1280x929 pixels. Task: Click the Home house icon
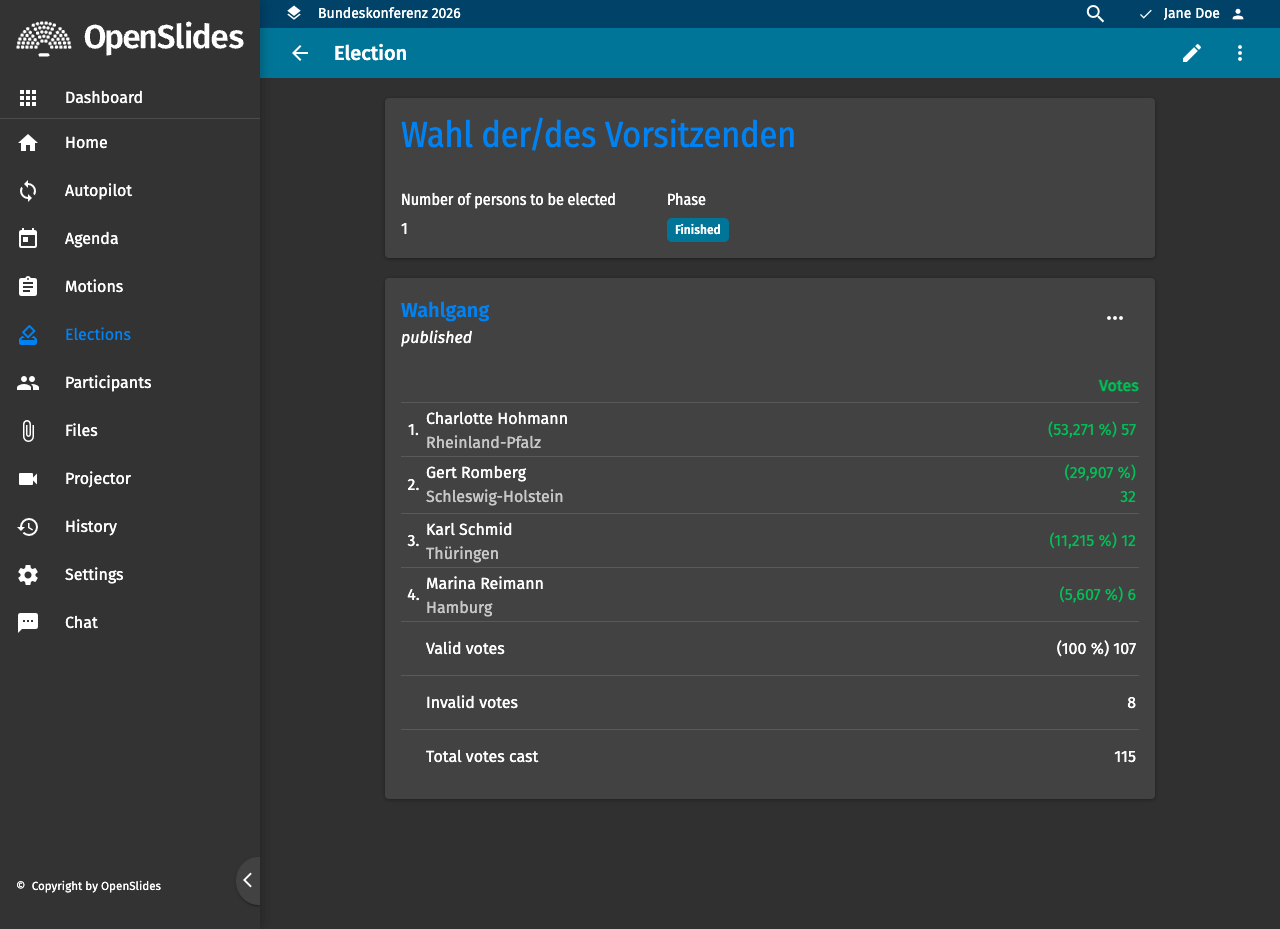tap(28, 143)
